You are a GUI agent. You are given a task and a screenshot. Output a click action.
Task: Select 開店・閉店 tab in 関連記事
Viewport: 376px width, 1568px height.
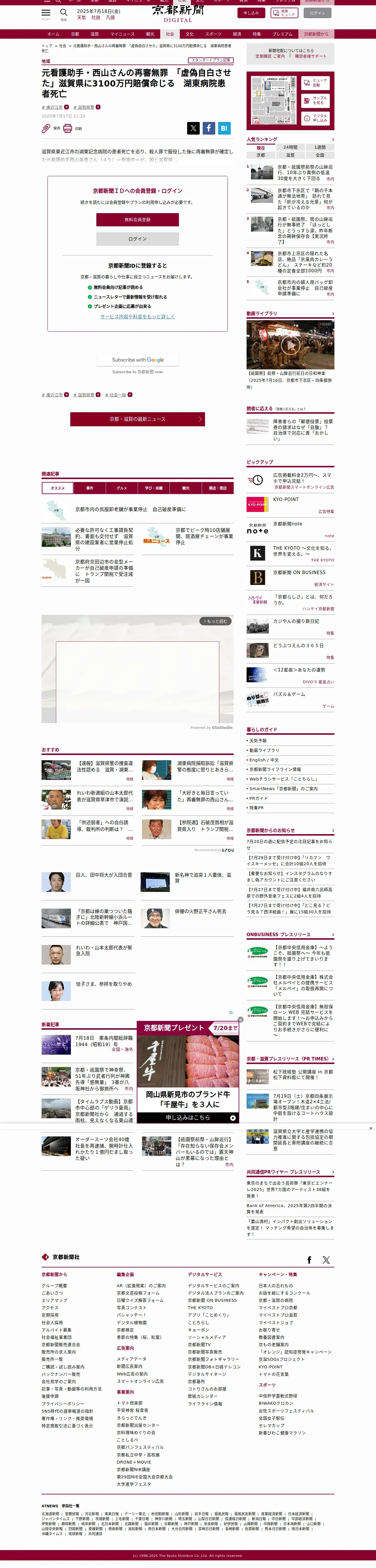[218, 488]
